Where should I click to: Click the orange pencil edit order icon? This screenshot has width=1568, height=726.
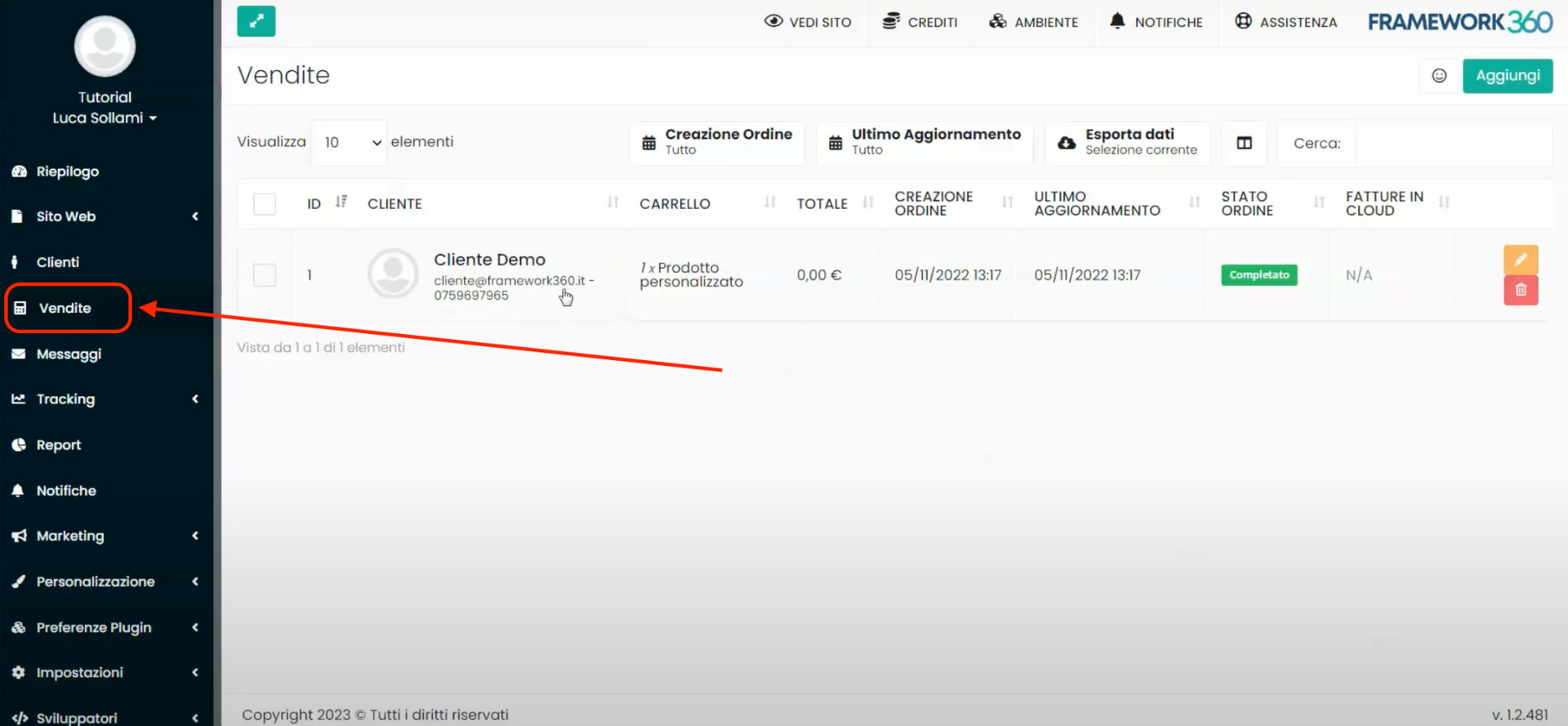[x=1520, y=260]
